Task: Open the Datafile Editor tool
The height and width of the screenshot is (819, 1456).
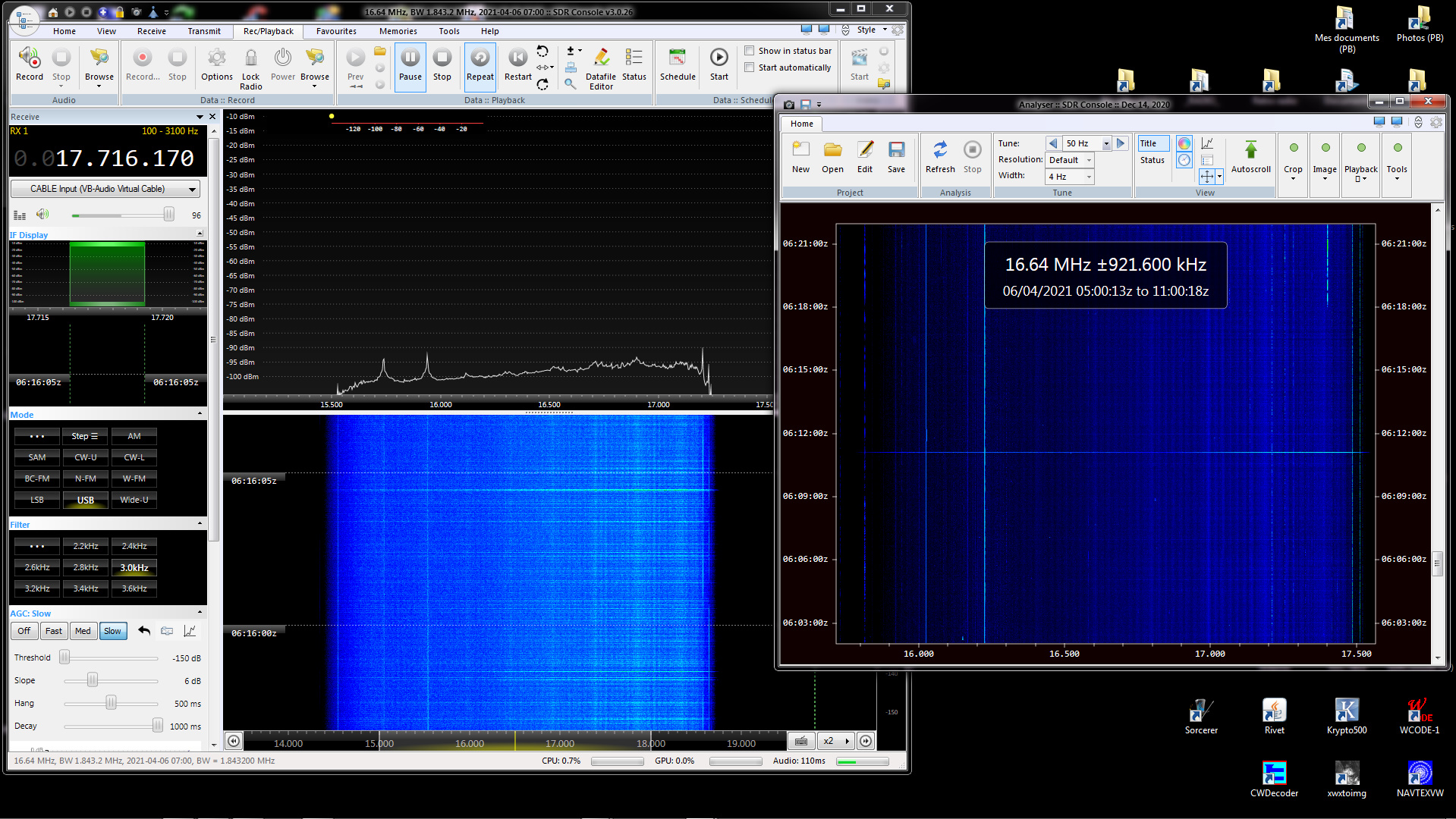Action: 601,59
